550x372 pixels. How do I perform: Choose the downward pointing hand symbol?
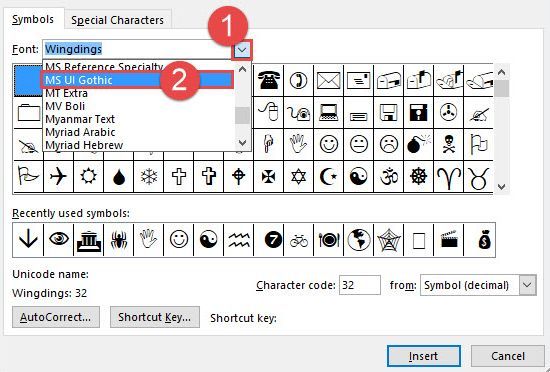268,144
